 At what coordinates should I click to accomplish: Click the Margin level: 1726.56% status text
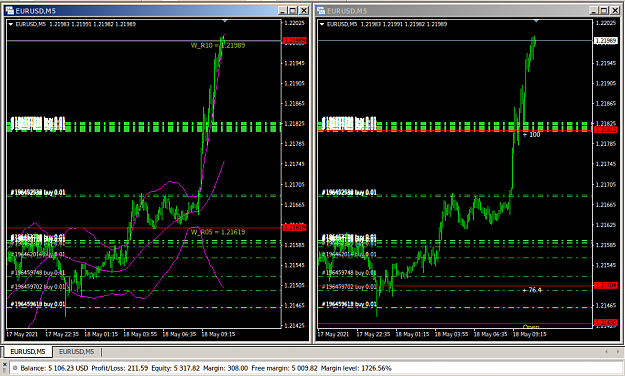[356, 368]
